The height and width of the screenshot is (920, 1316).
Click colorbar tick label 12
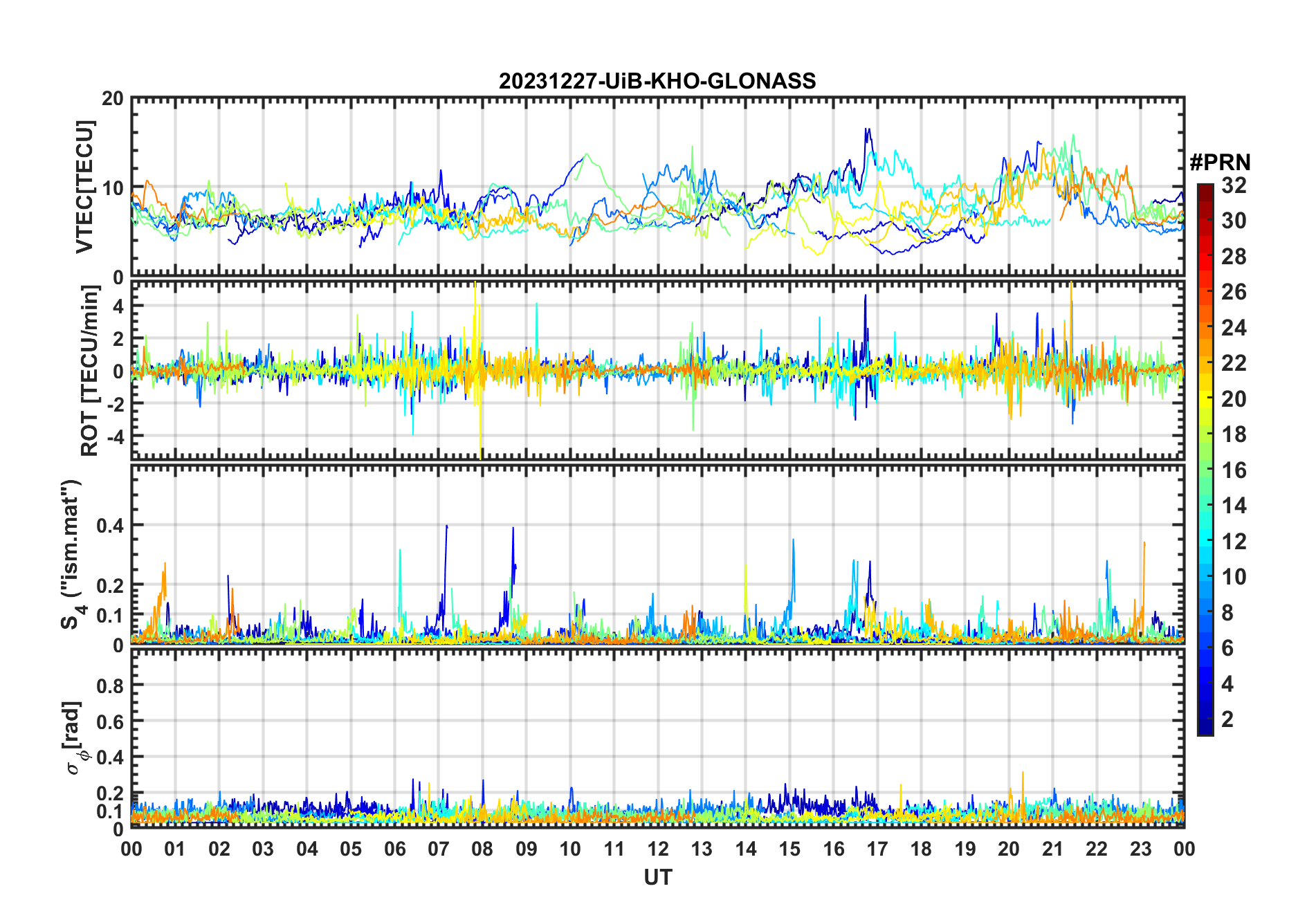coord(1234,541)
